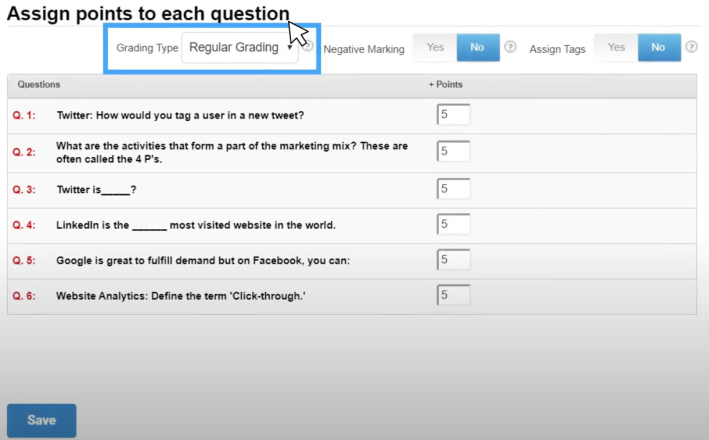Edit the points box for Q. 5

click(x=453, y=260)
